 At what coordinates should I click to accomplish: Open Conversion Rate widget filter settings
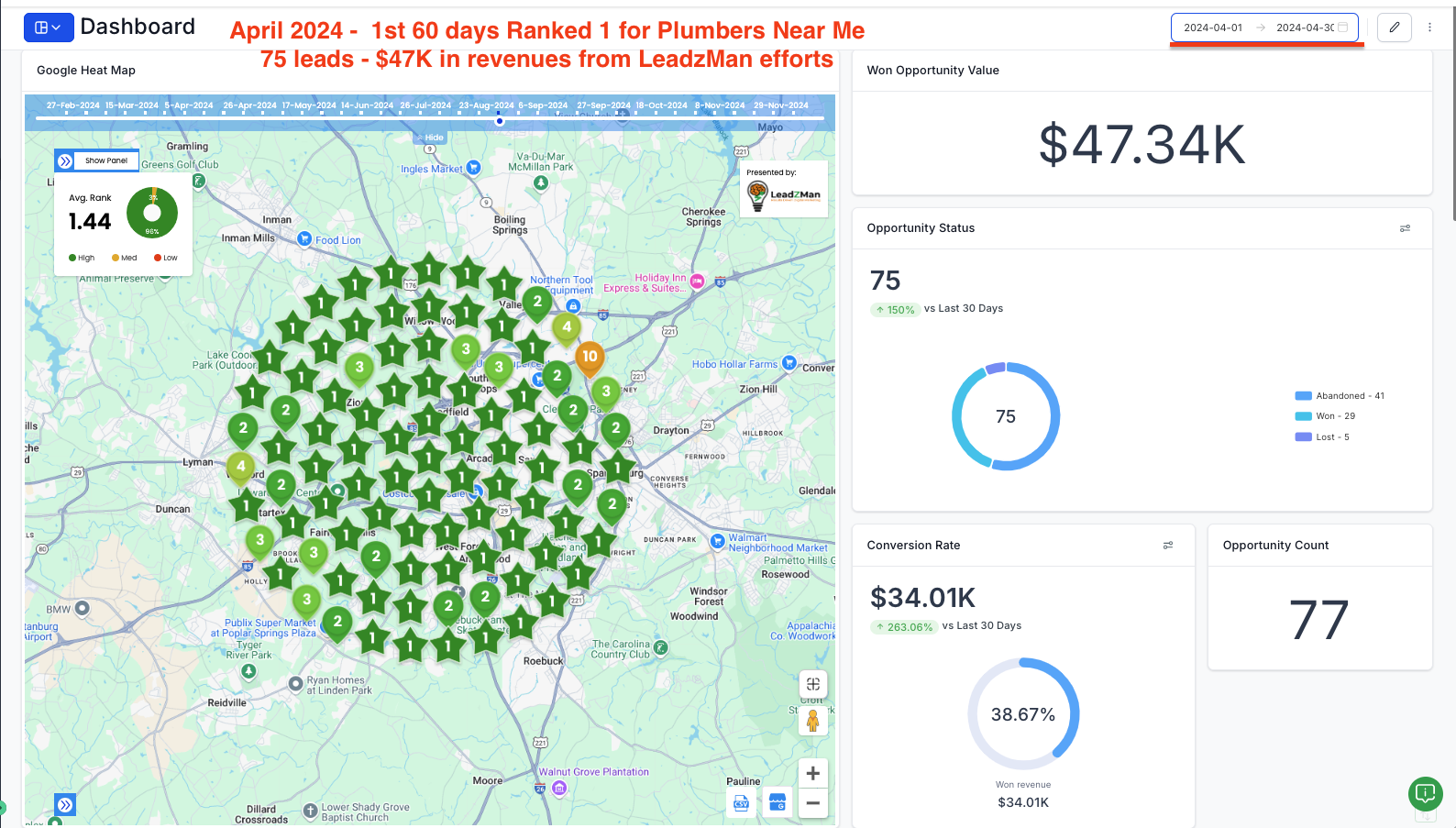pos(1168,546)
